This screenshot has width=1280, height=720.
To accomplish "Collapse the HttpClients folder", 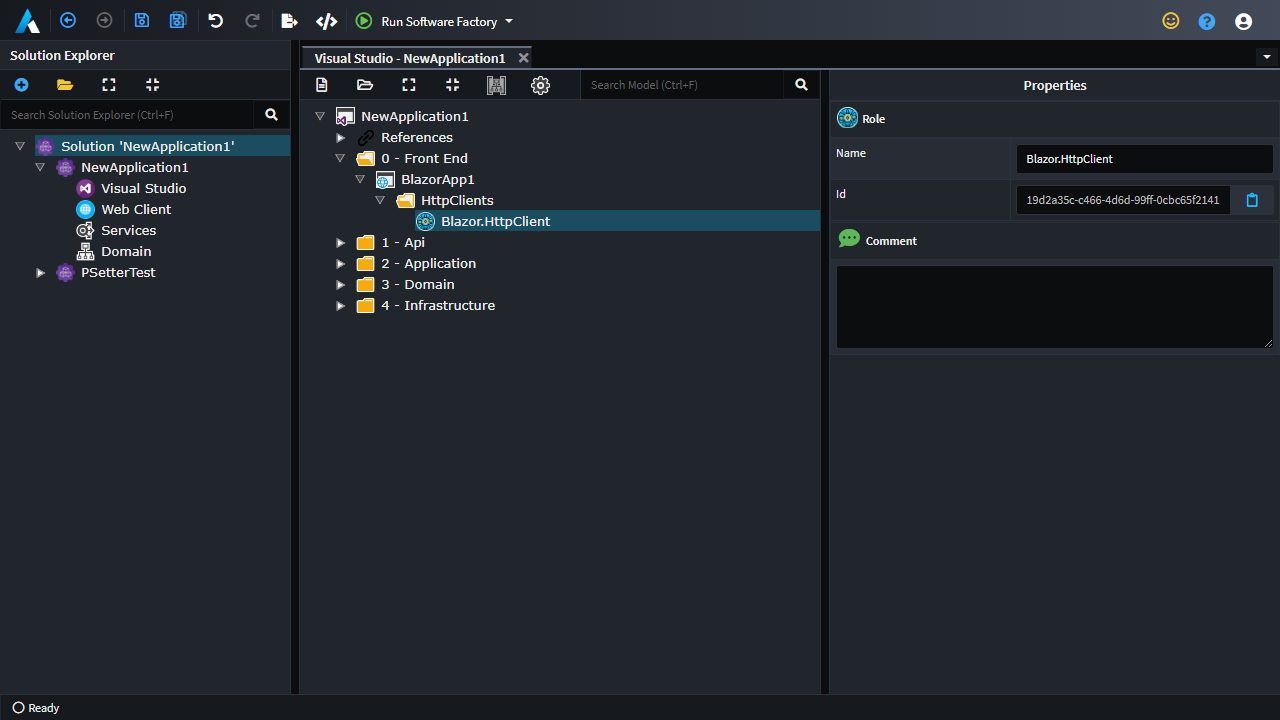I will click(x=380, y=200).
